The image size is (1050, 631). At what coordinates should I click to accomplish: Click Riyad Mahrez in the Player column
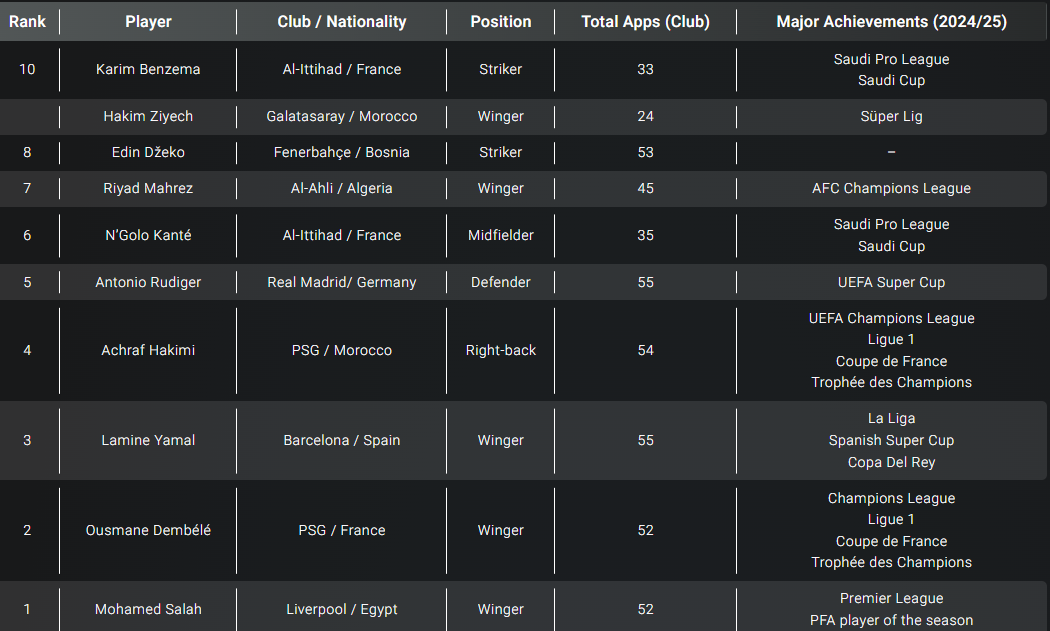(148, 188)
